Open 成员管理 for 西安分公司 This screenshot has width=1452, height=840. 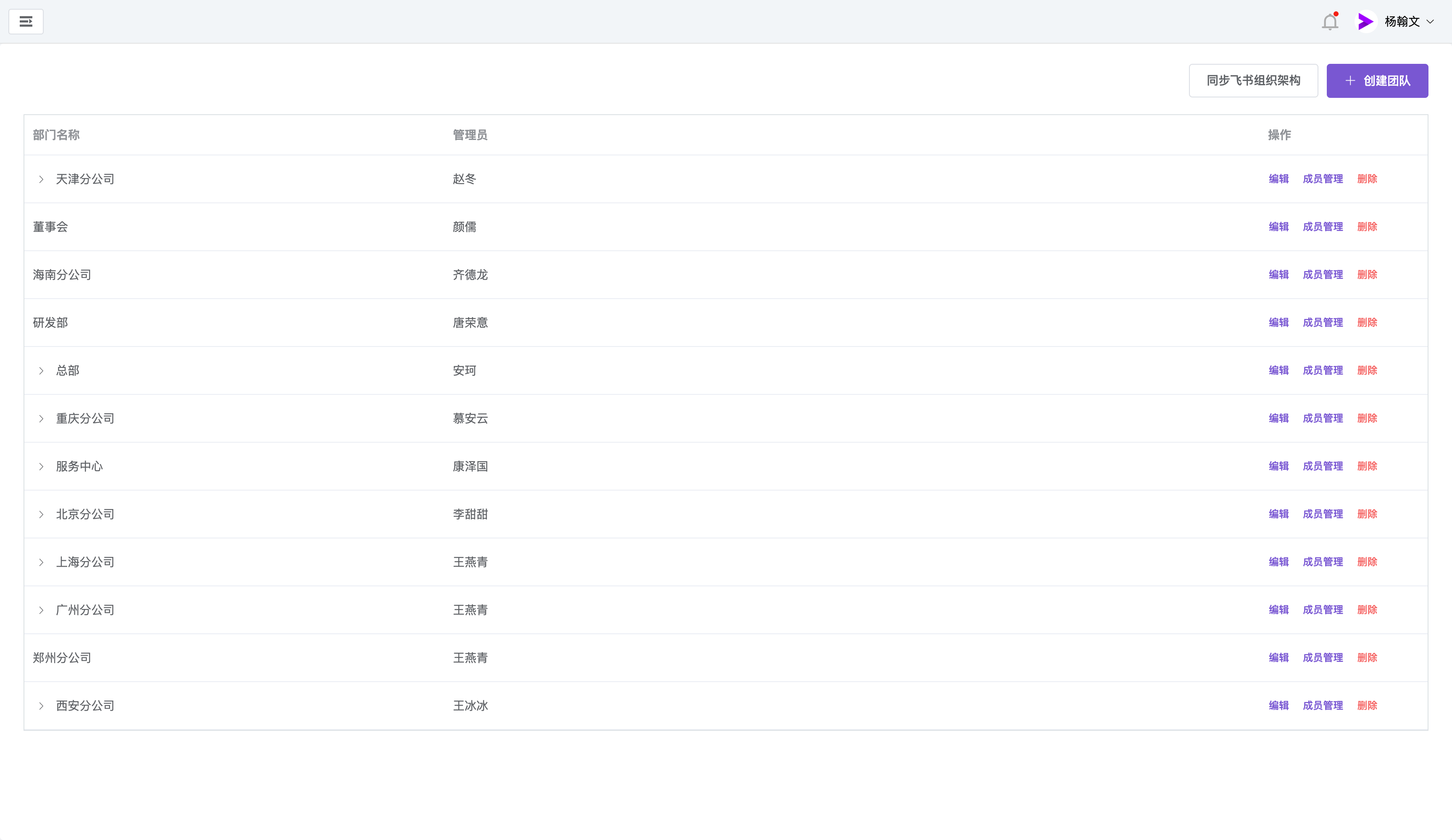tap(1322, 705)
